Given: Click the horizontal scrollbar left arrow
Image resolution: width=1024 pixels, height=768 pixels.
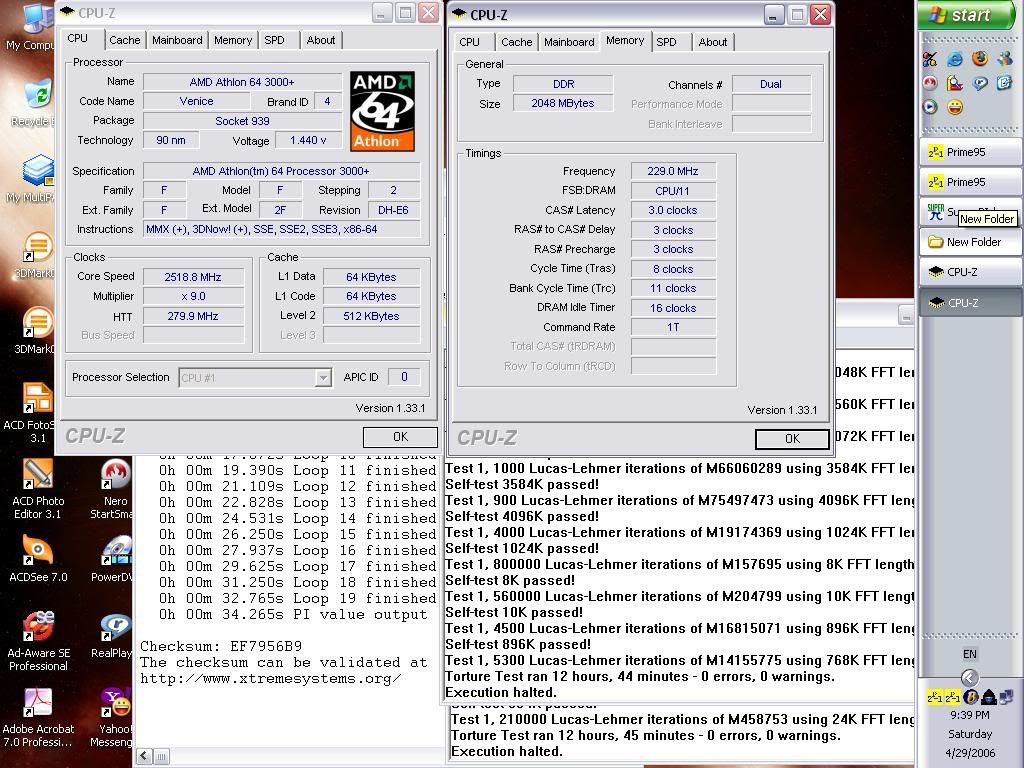Looking at the screenshot, I should (x=143, y=756).
